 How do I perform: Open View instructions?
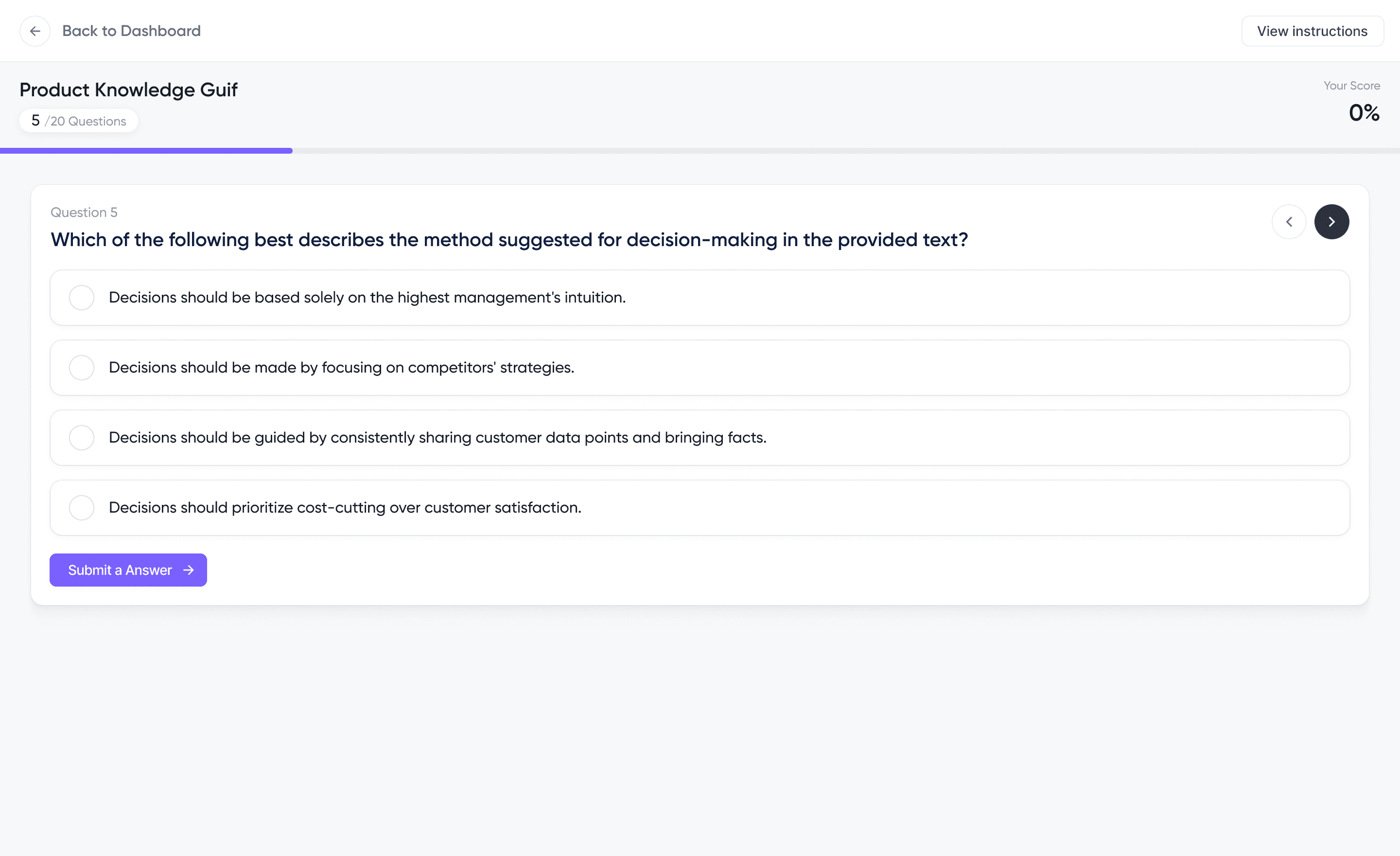pos(1312,31)
